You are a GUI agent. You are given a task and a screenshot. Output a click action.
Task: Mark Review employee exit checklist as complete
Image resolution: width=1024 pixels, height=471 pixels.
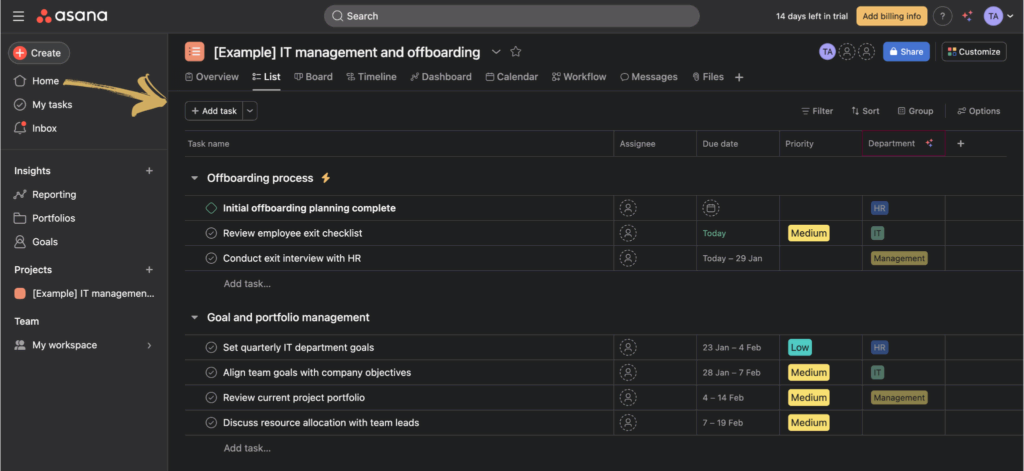click(211, 233)
